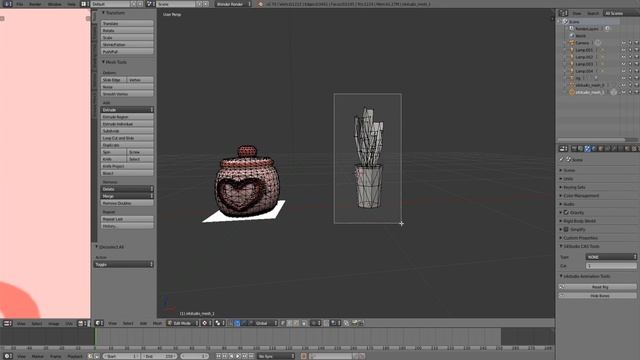Click the play animation button in timeline
This screenshot has height=360, width=640.
(x=238, y=356)
